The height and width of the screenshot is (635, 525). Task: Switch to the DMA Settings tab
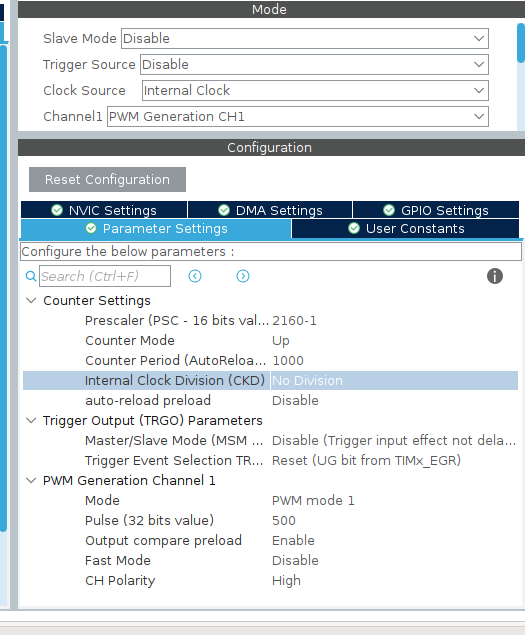tap(270, 210)
